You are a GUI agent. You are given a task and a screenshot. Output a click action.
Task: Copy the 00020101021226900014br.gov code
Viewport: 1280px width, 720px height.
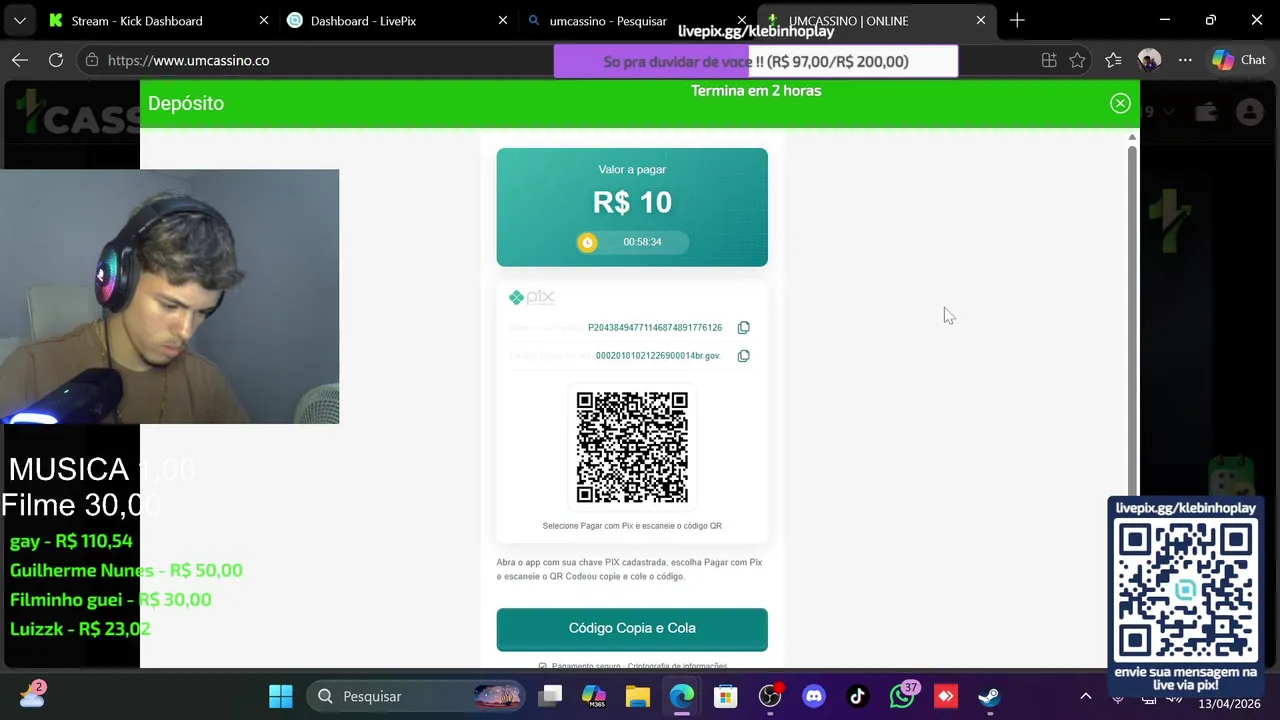point(743,356)
